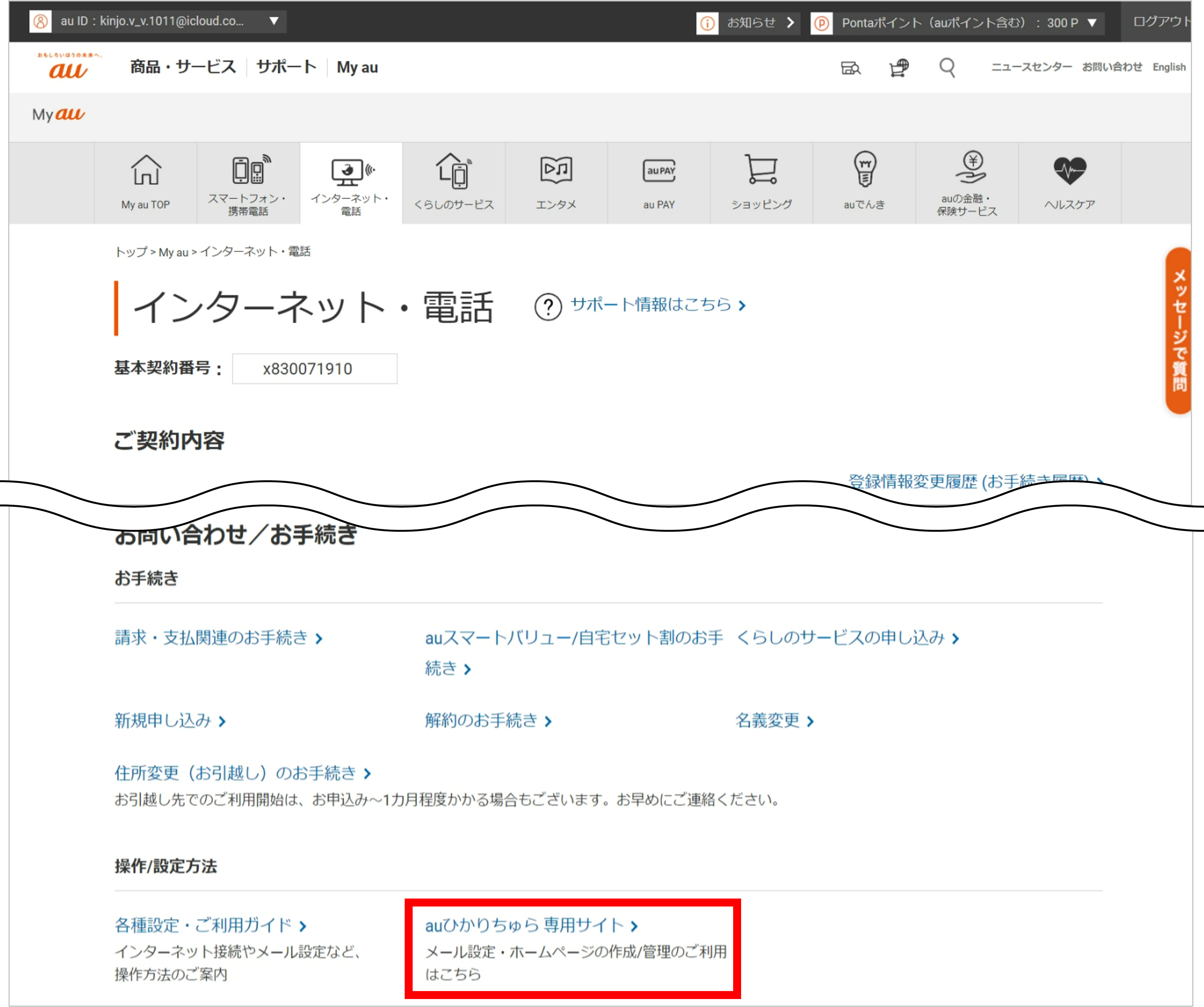
Task: Open 新規申し込み link
Action: (170, 721)
